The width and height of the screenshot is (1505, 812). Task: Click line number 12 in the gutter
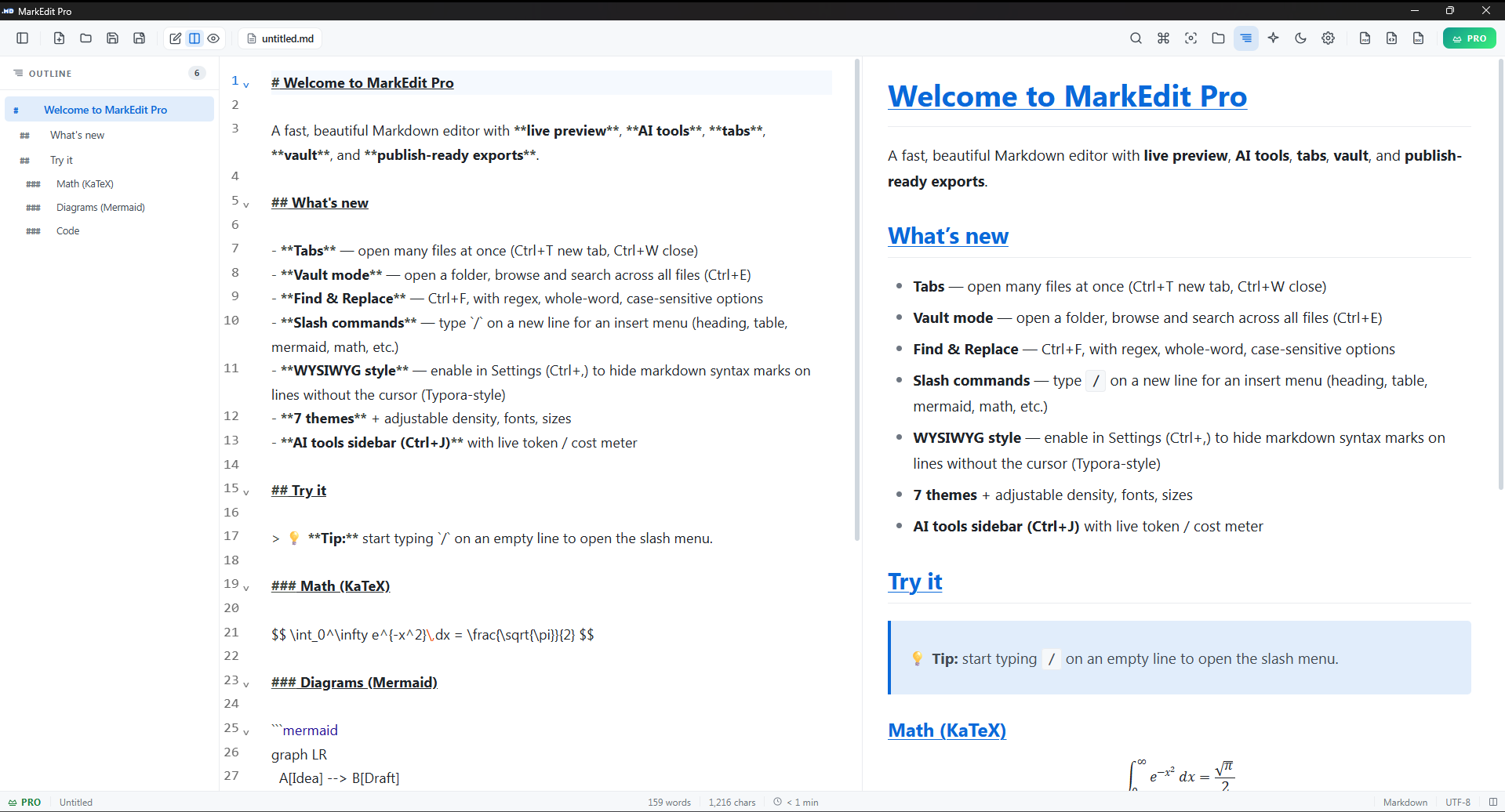231,416
